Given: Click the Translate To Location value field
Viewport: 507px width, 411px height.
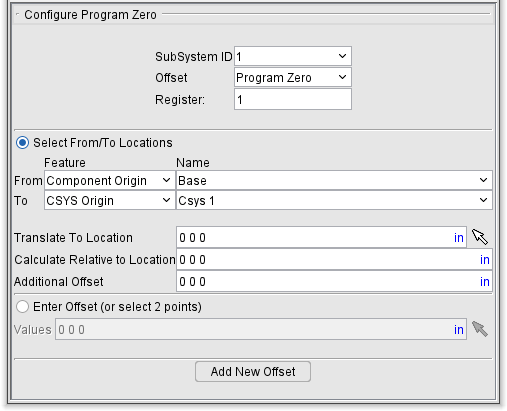Looking at the screenshot, I should (321, 237).
